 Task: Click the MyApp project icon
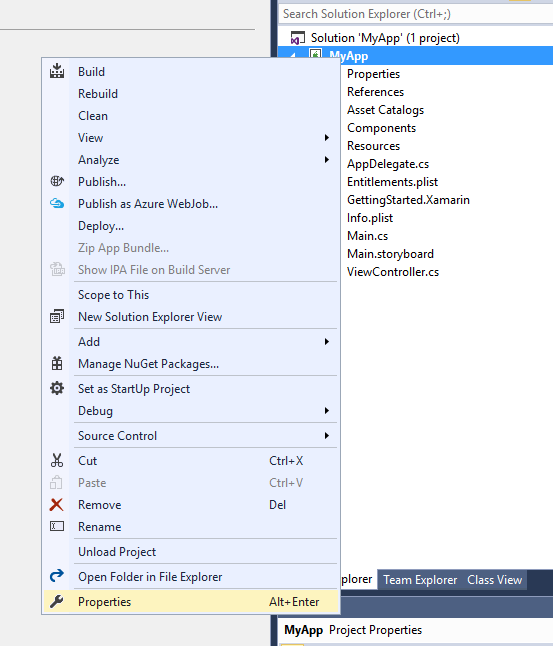[x=316, y=54]
